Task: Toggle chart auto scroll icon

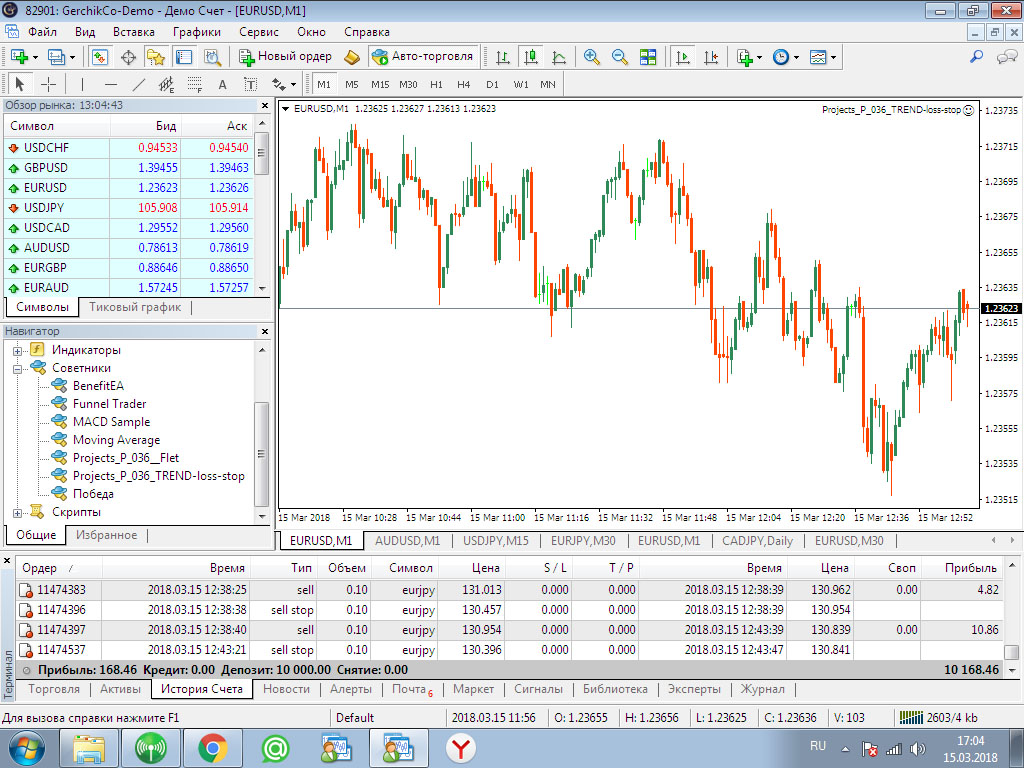Action: tap(682, 57)
